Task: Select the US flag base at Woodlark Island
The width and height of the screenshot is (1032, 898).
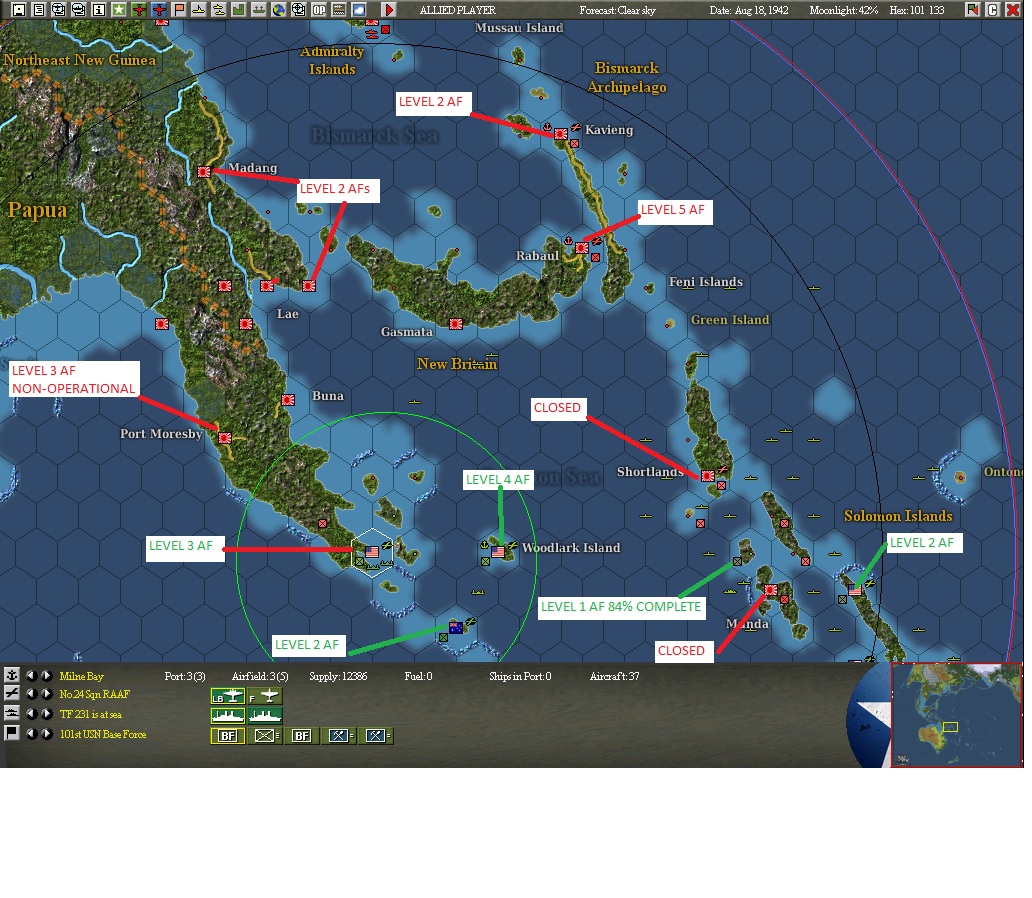Action: coord(498,552)
